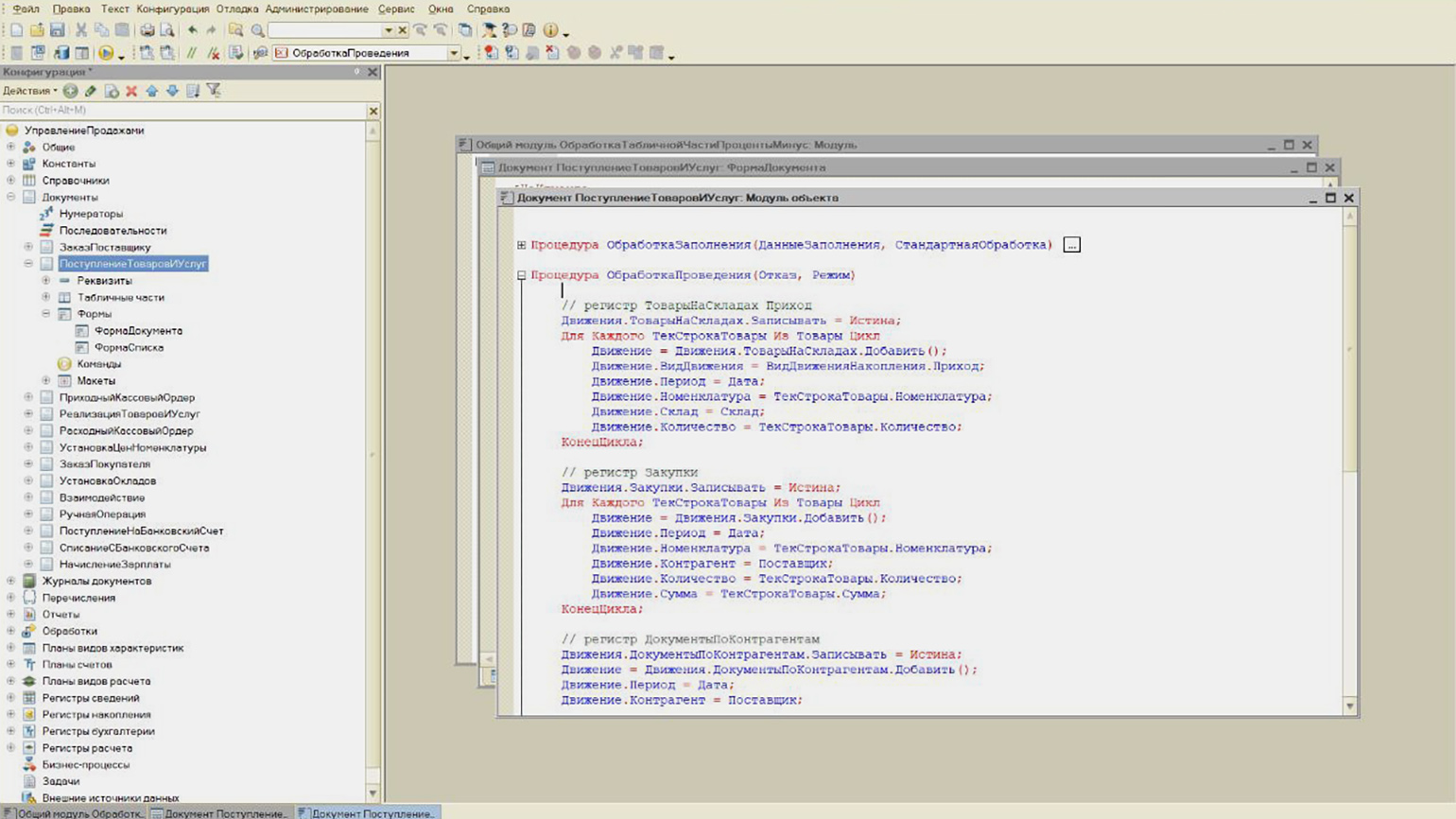1456x819 pixels.
Task: Click the Print icon in the toolbar
Action: 147,30
